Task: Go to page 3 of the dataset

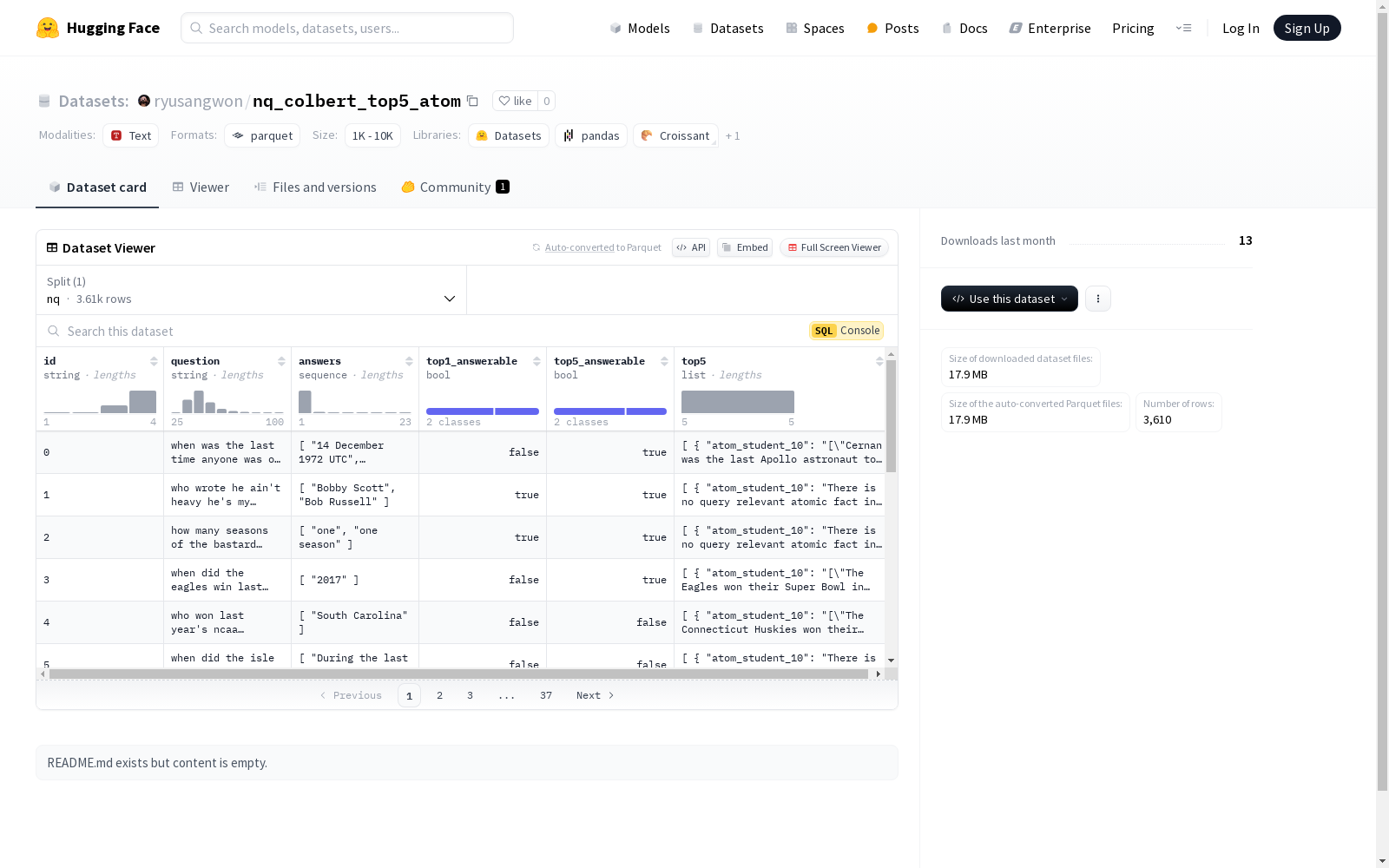Action: point(471,695)
